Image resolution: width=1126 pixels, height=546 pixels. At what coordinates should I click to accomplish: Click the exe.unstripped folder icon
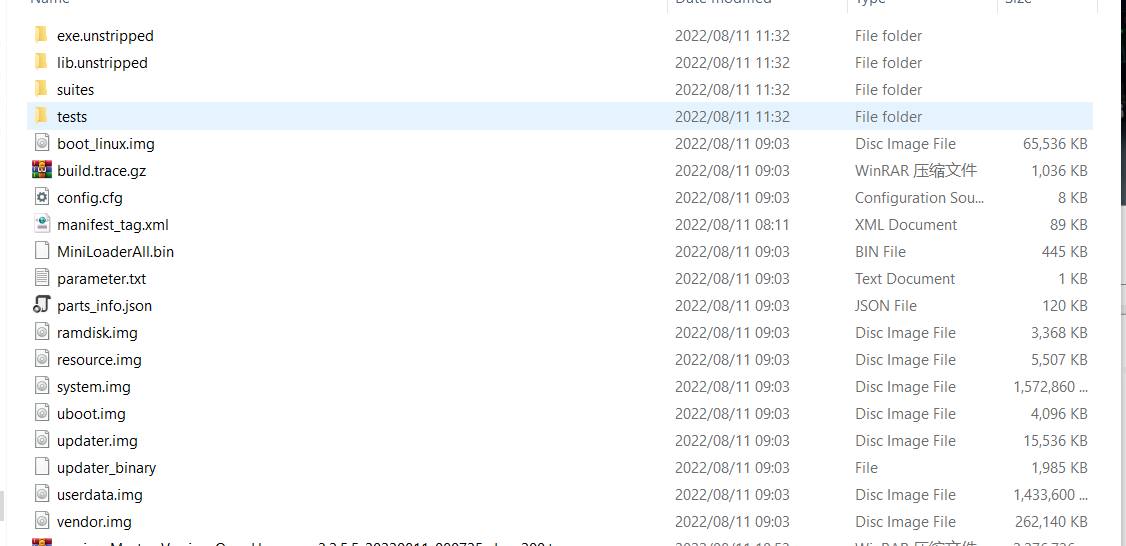(42, 34)
